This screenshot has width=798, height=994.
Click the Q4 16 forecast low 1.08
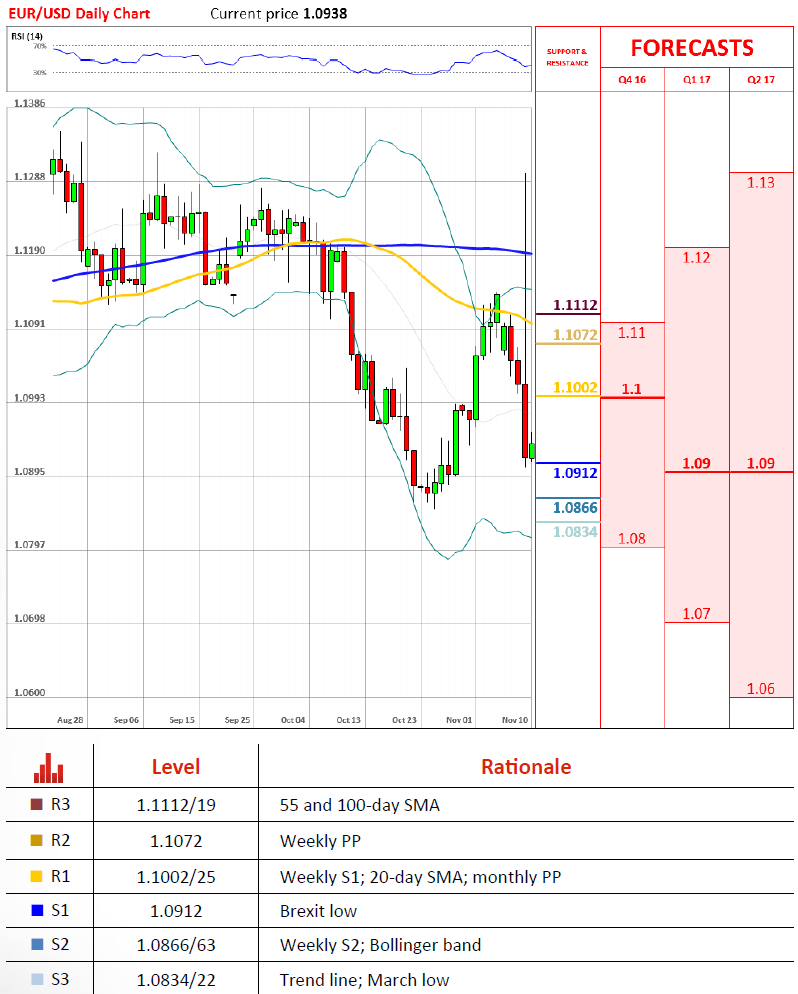click(632, 538)
